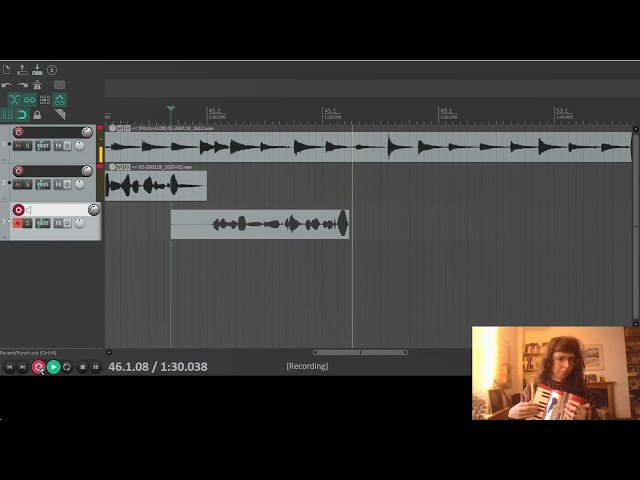Toggle repeat loop button
The image size is (640, 480).
[x=67, y=367]
